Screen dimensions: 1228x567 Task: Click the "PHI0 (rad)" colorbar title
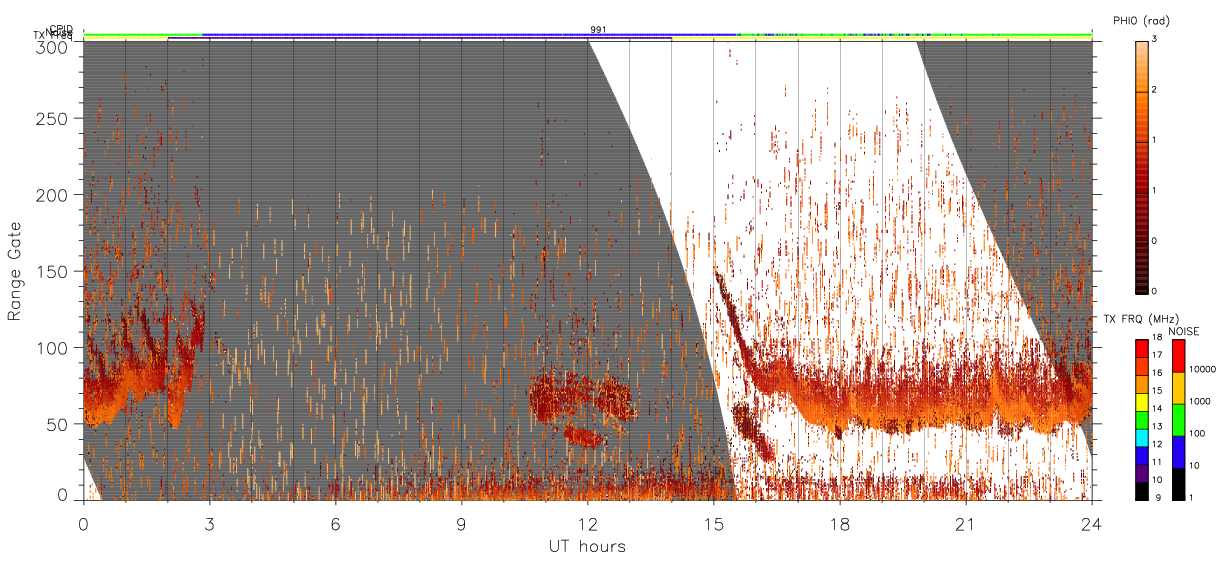1141,21
